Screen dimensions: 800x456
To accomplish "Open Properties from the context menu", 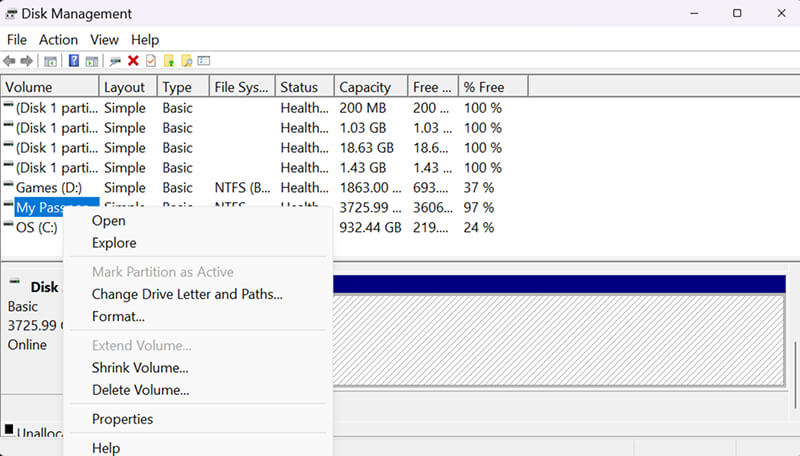I will coord(198,419).
